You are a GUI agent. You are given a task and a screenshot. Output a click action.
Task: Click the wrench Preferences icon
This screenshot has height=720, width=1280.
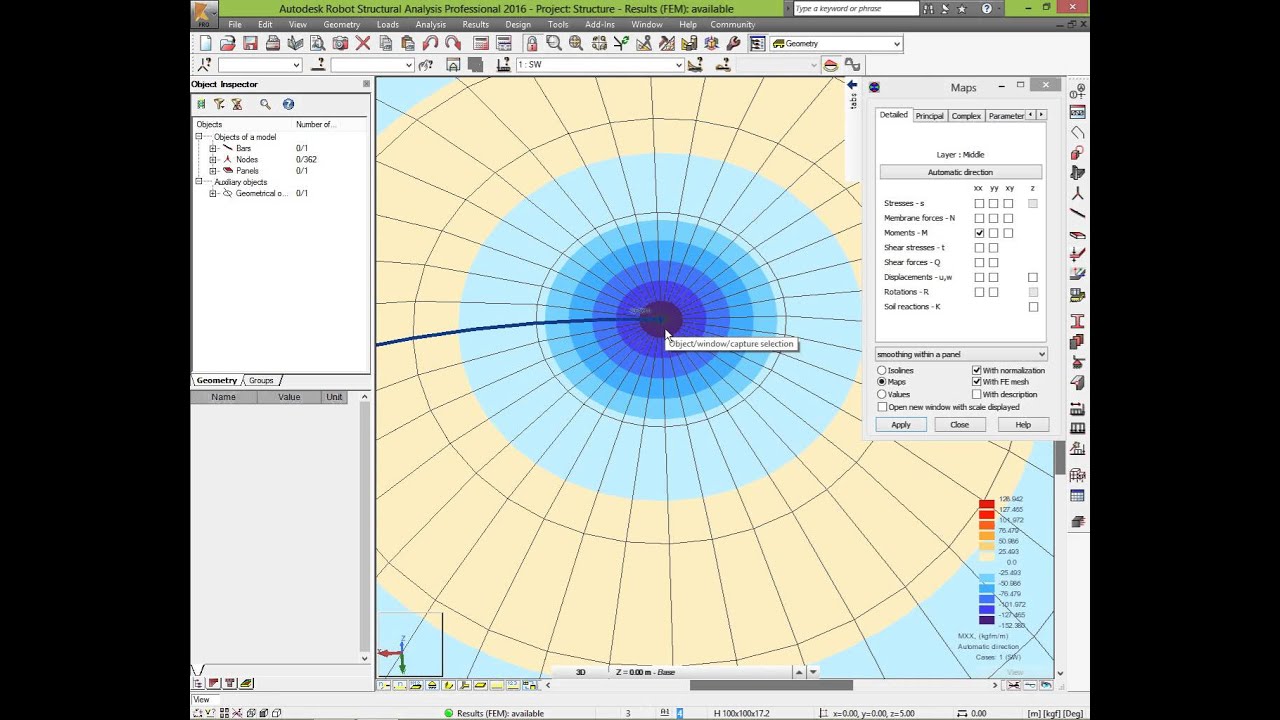[x=733, y=43]
